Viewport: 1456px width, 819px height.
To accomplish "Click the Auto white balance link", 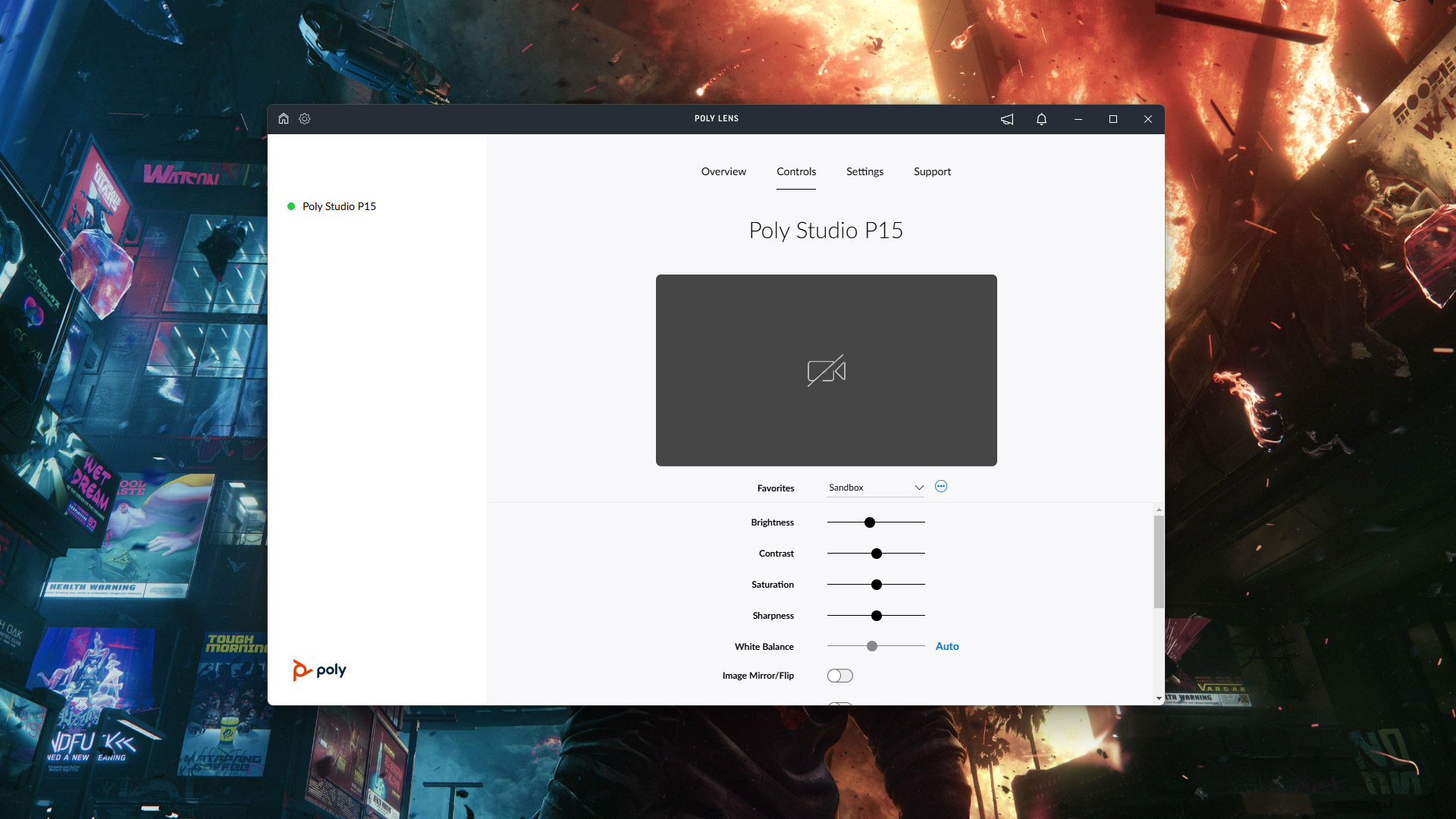I will [x=947, y=646].
